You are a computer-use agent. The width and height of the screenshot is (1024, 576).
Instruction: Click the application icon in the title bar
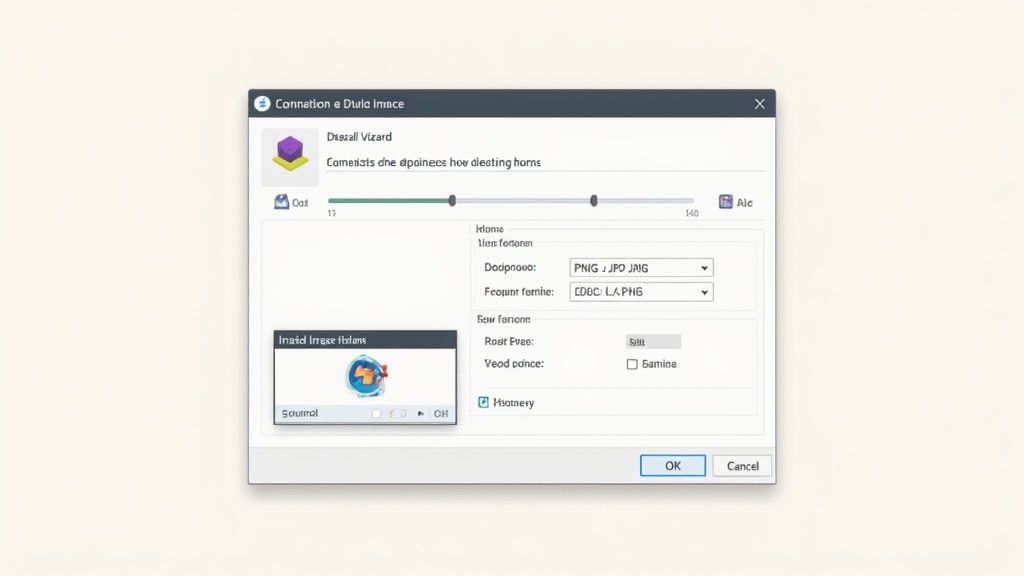(x=262, y=103)
